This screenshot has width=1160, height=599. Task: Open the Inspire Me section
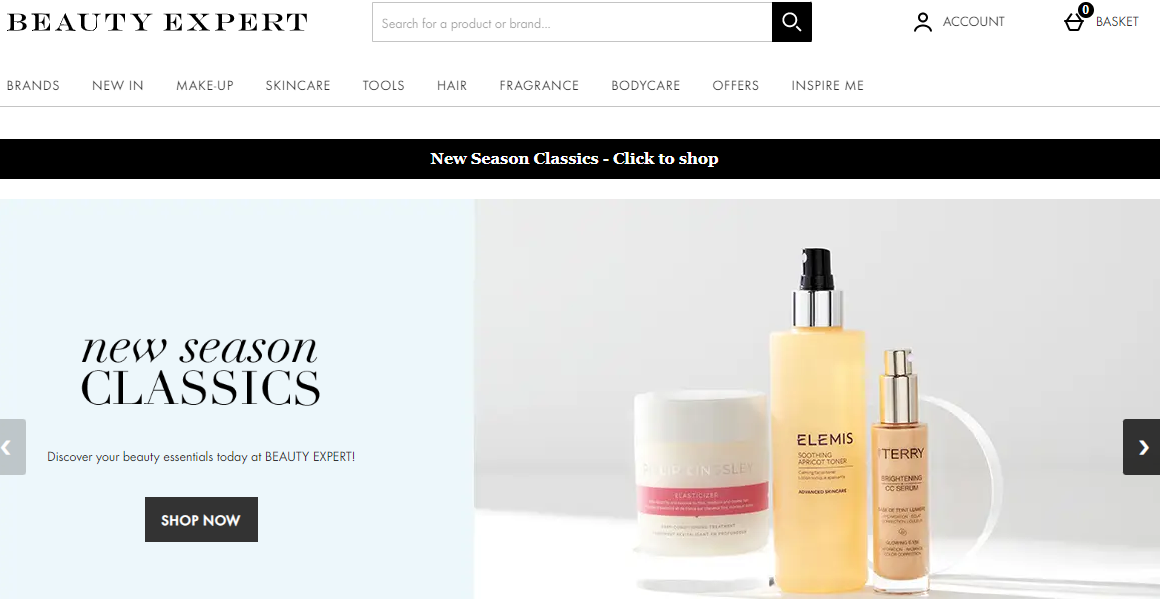point(828,86)
